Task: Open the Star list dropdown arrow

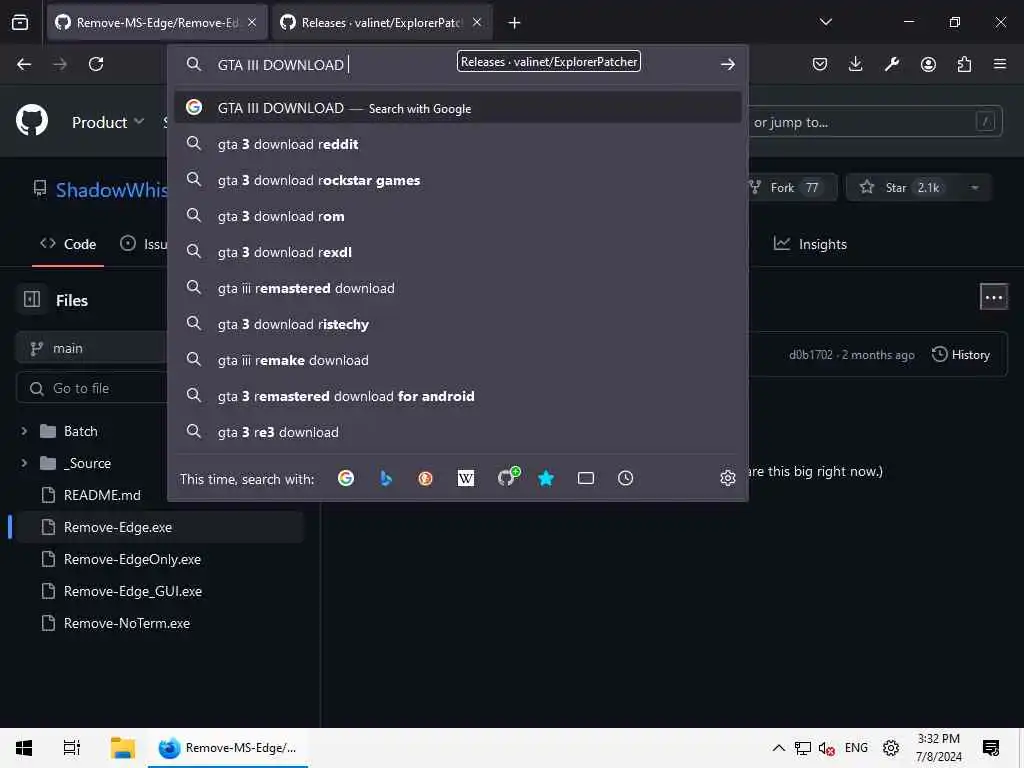Action: 974,187
